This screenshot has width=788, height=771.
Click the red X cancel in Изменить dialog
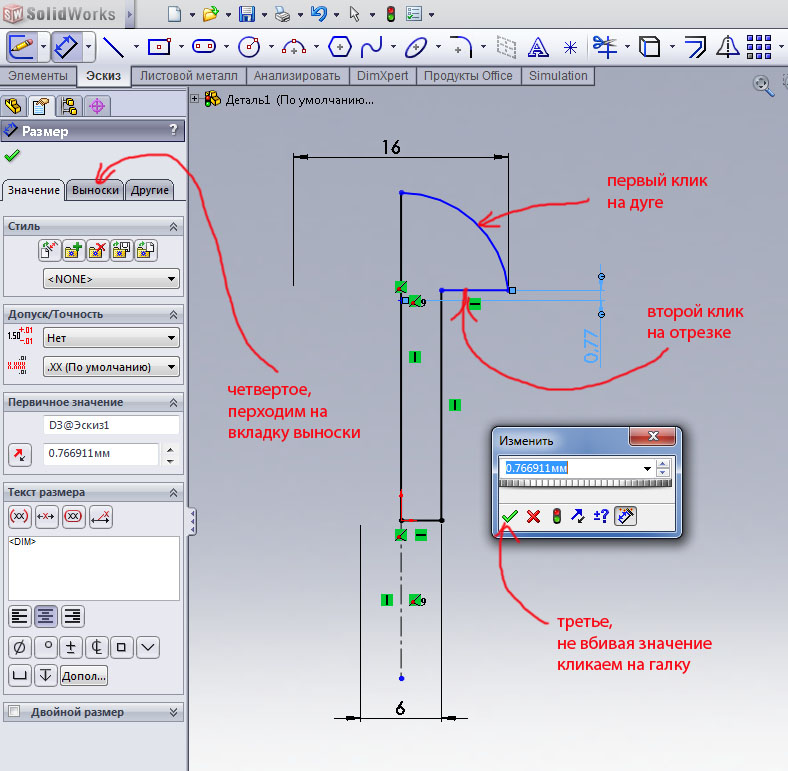[x=533, y=516]
